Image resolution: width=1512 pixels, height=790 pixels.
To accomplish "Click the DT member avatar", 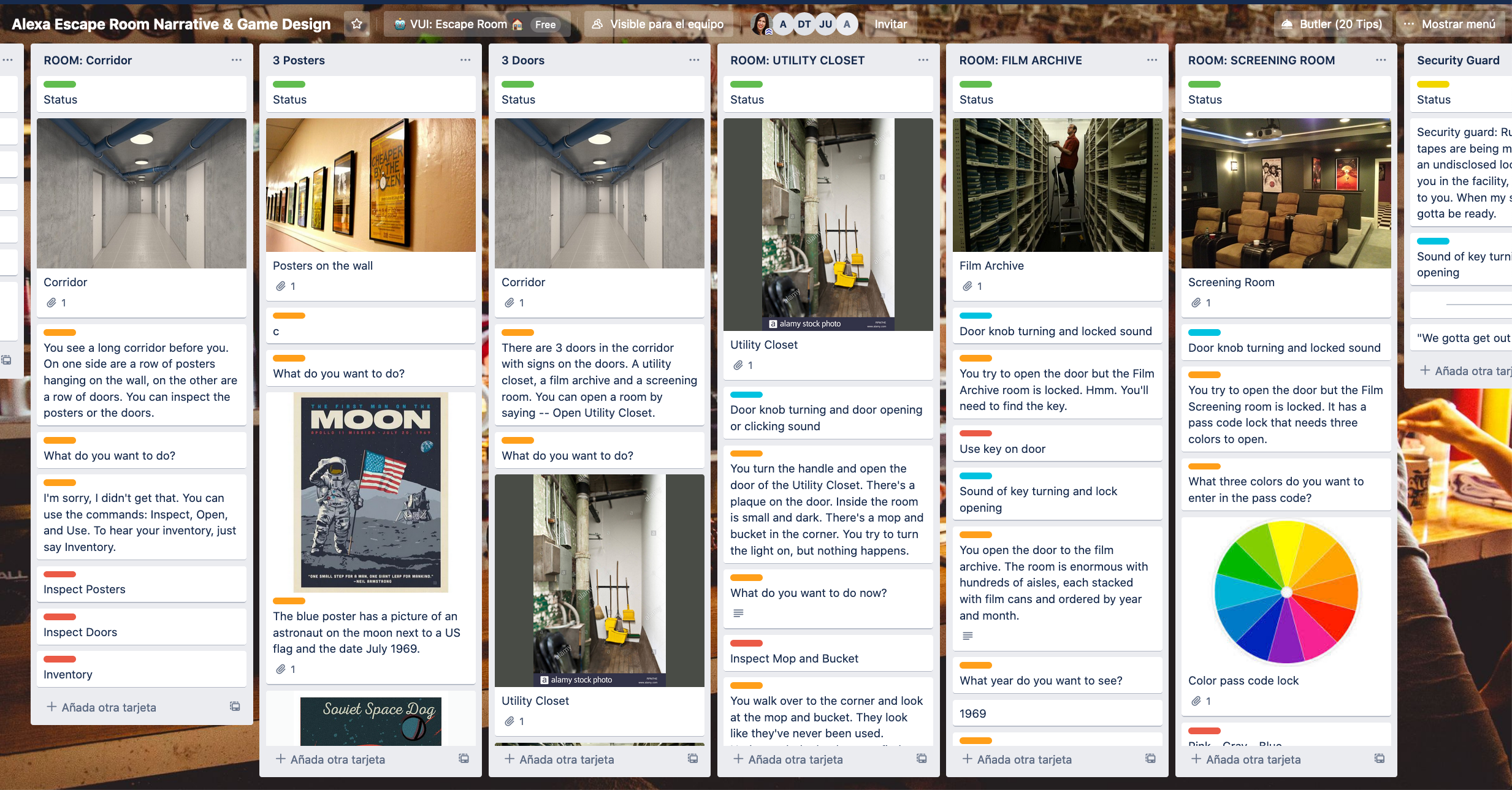I will tap(804, 24).
